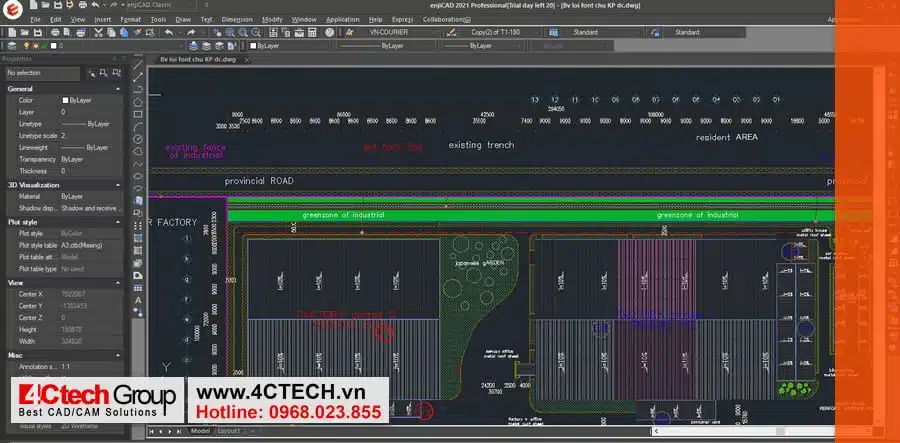The height and width of the screenshot is (443, 900).
Task: Close the Bv loi font chu KP dc.dwg tab
Action: coord(247,60)
